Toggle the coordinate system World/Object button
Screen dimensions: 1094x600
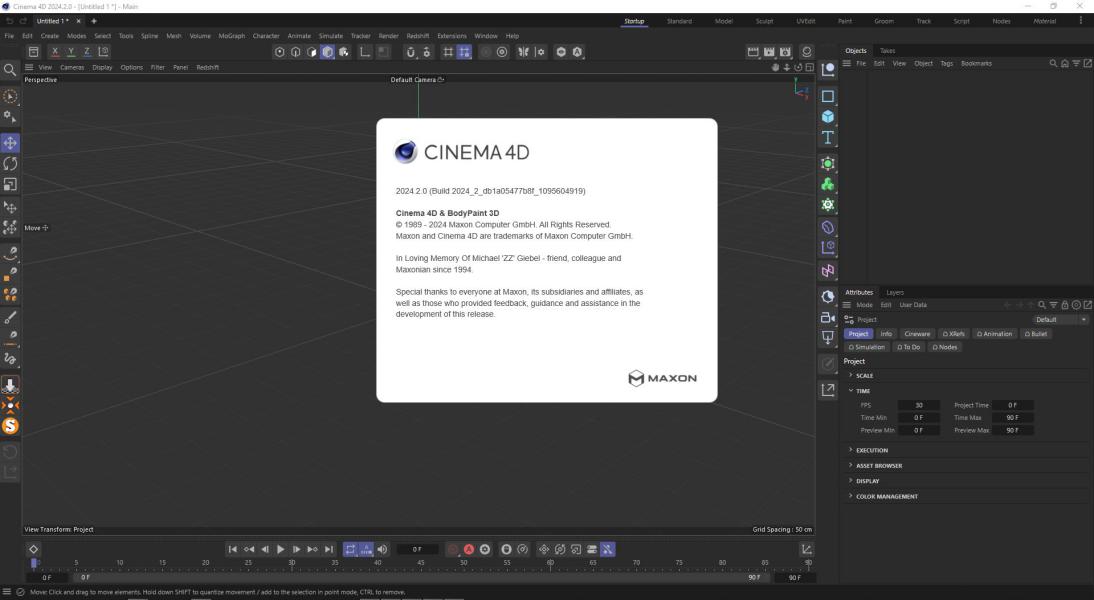pos(103,52)
